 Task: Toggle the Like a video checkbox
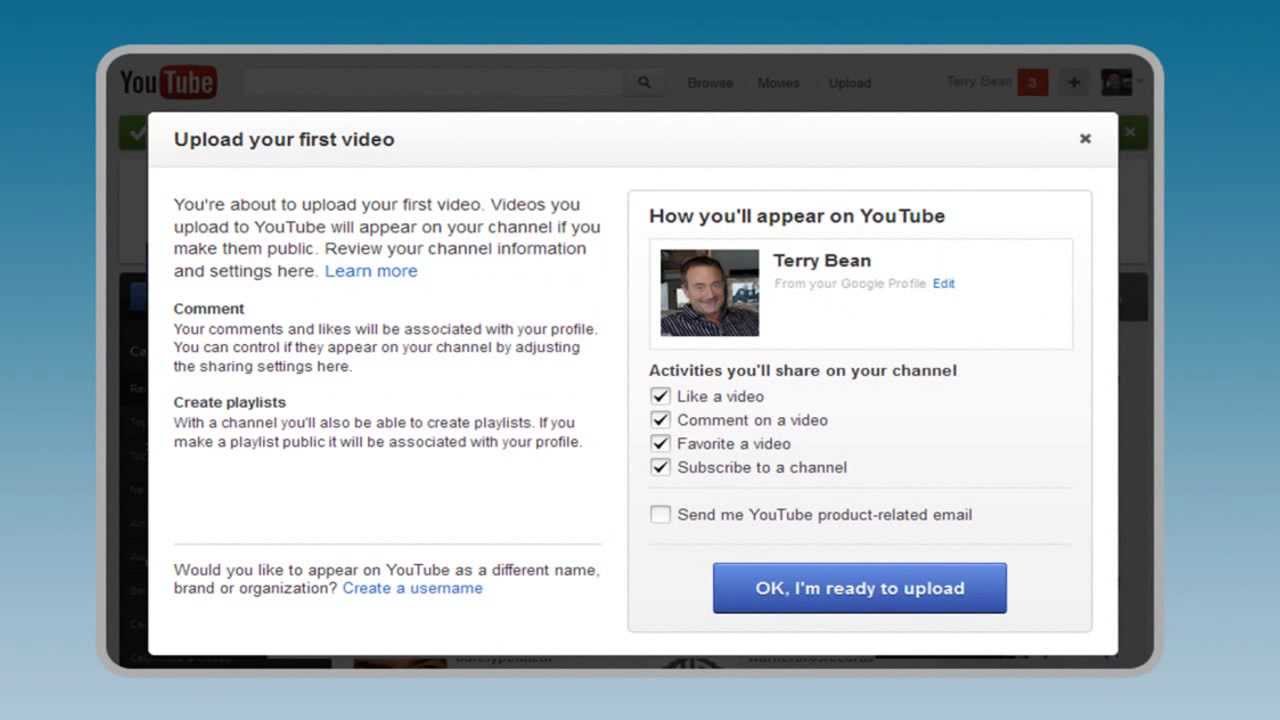point(660,396)
